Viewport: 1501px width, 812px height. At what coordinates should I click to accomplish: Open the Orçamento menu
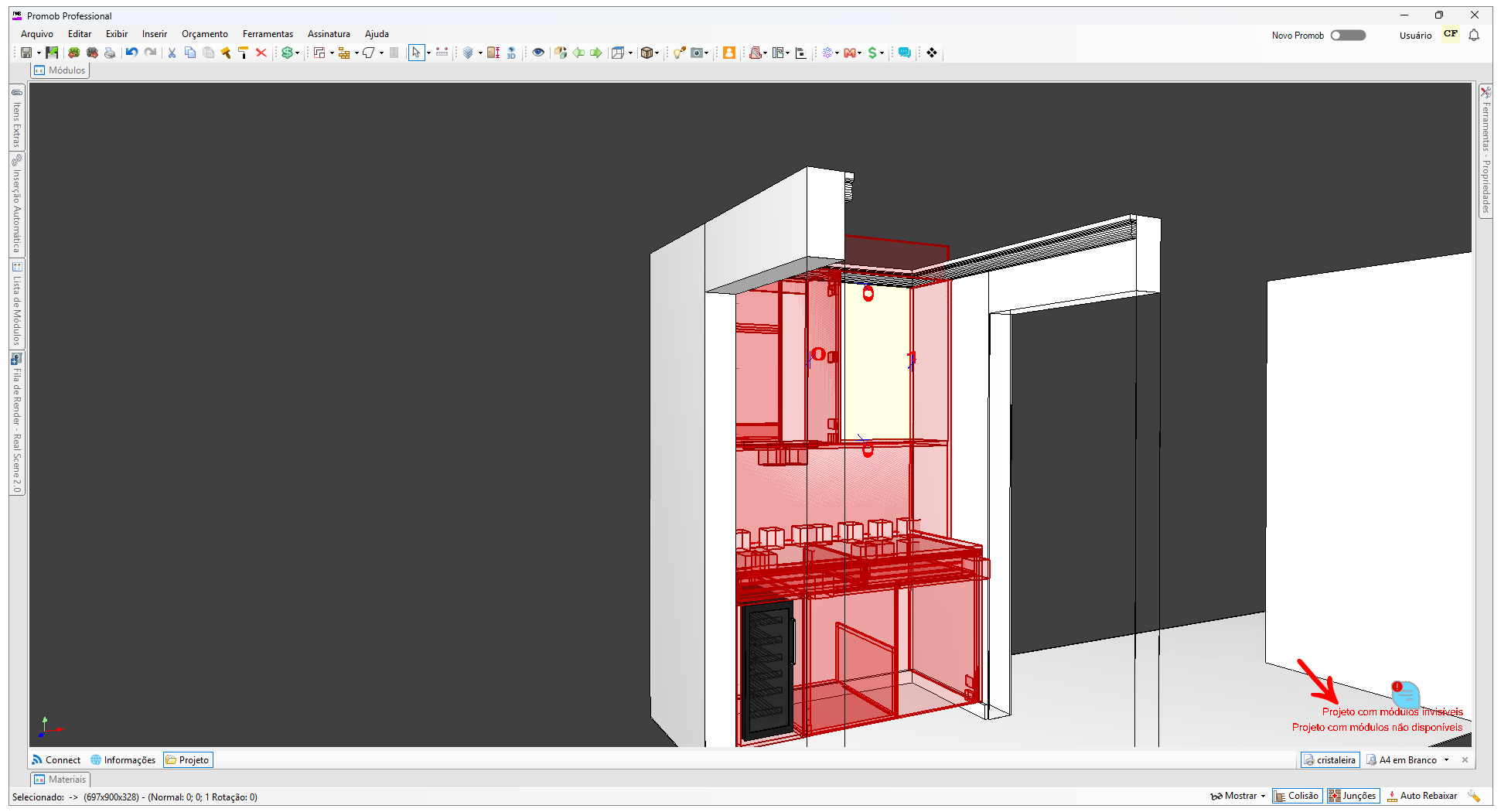click(204, 34)
